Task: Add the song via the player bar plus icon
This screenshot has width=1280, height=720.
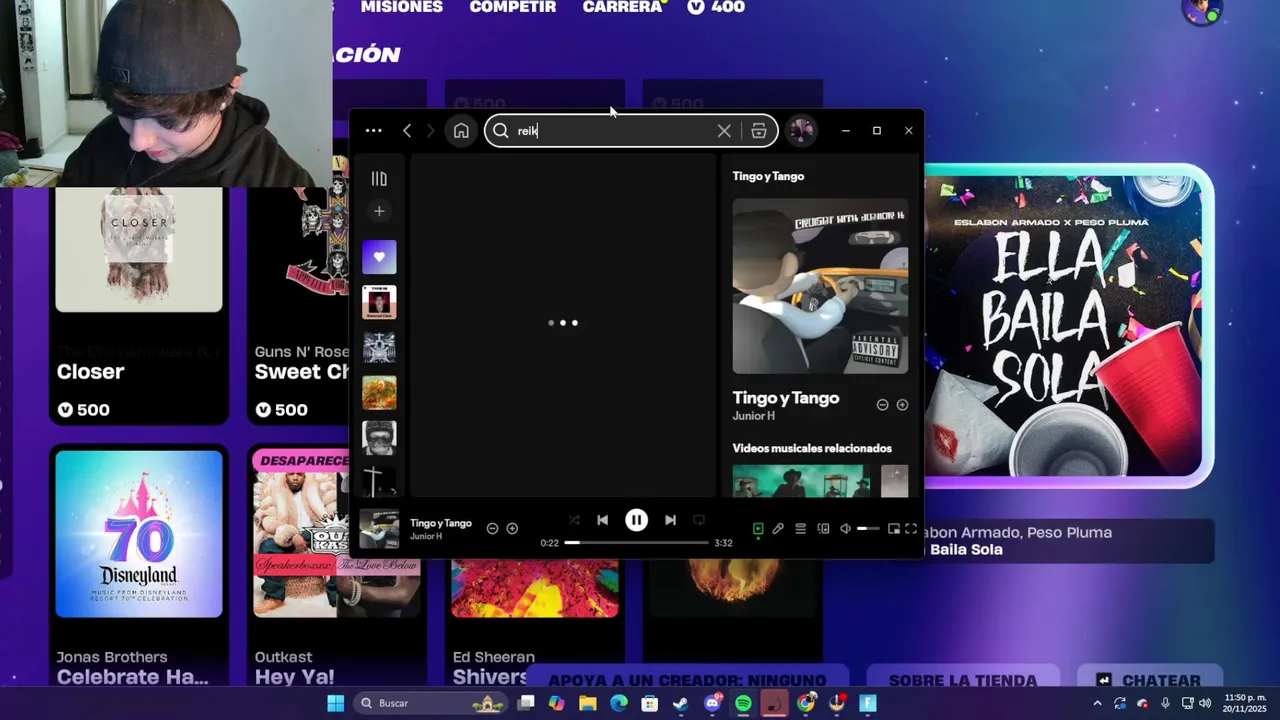Action: (512, 528)
